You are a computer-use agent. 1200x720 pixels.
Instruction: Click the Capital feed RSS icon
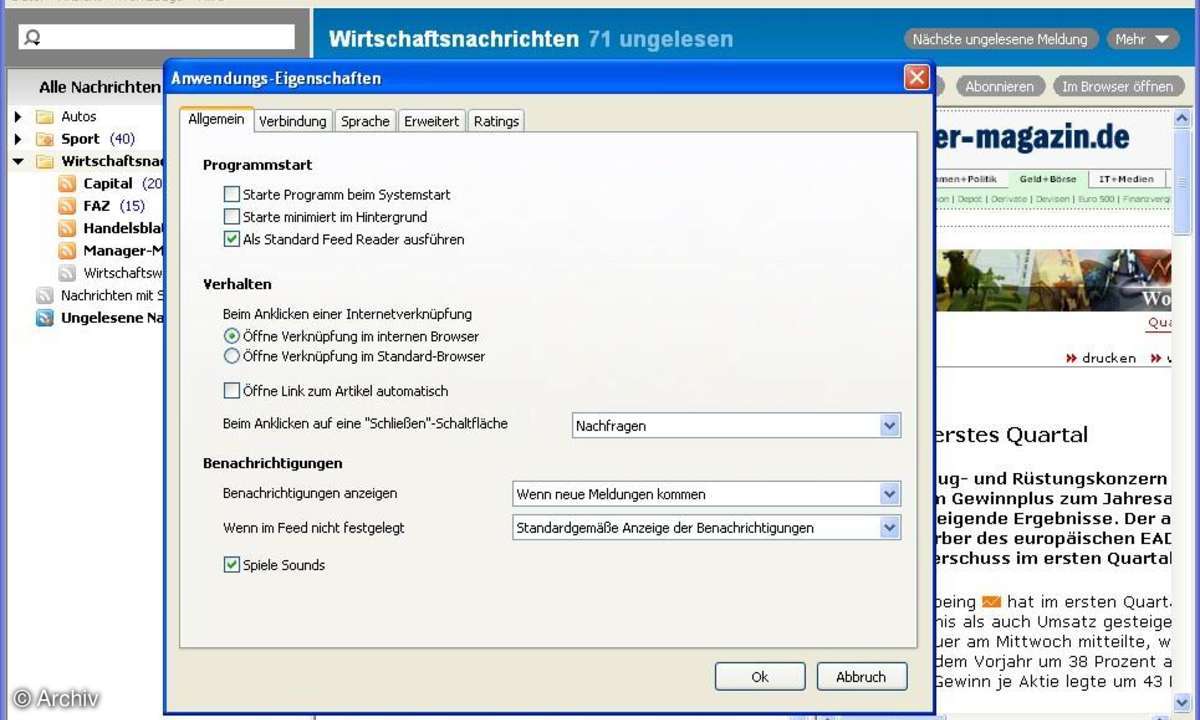67,183
